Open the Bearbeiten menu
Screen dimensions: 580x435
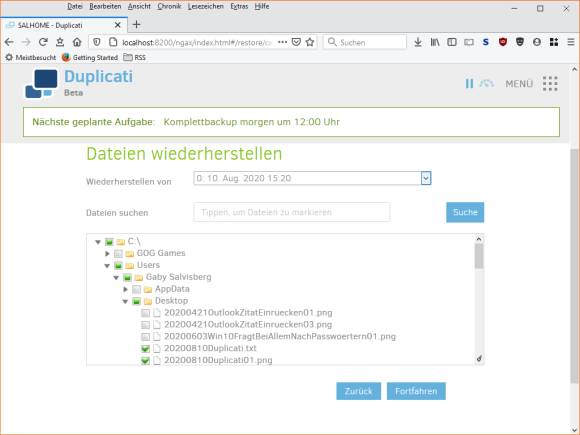click(x=105, y=6)
